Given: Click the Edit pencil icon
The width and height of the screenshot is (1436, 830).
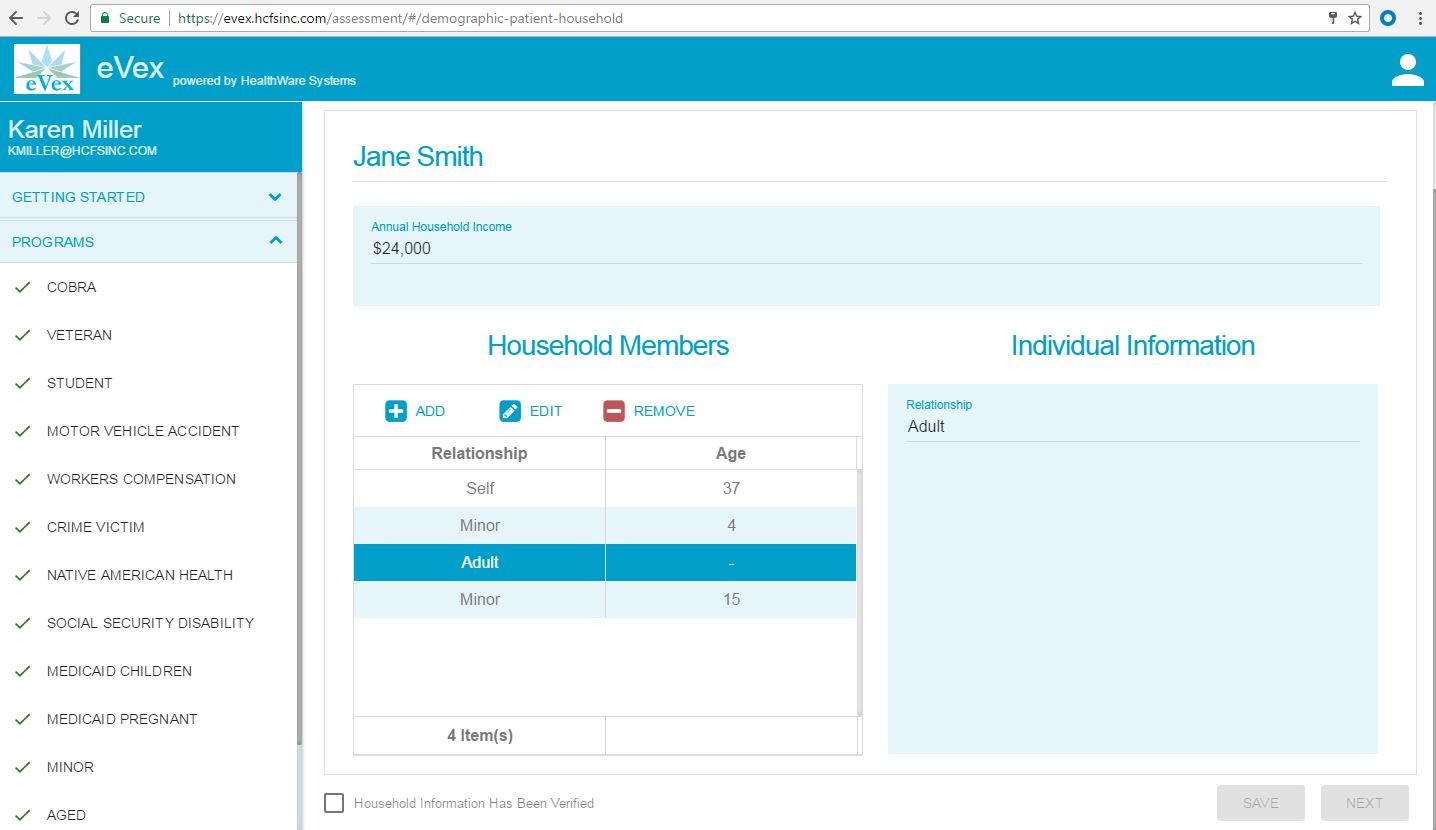Looking at the screenshot, I should click(x=510, y=411).
